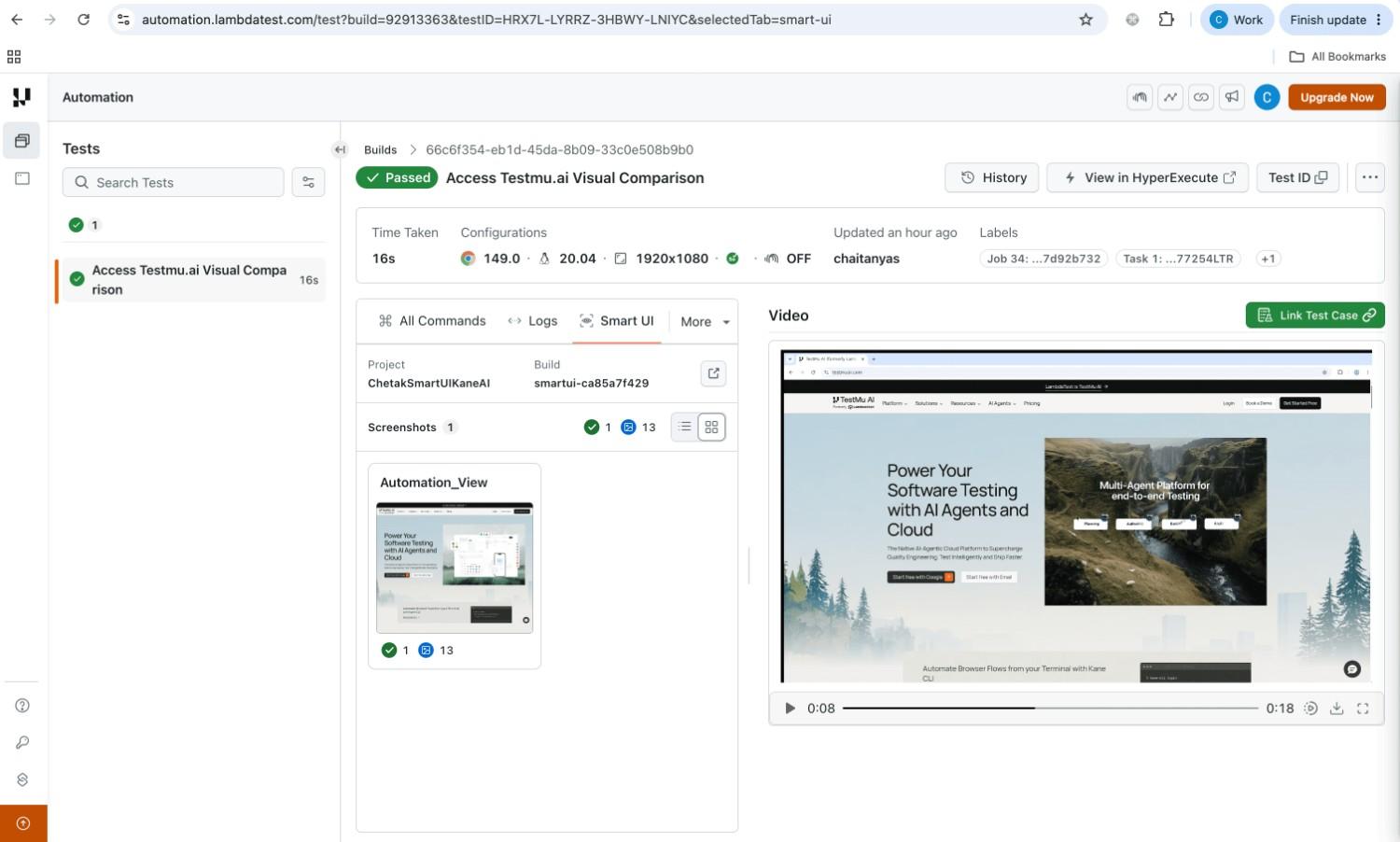Focus the Search Tests field

pyautogui.click(x=173, y=182)
